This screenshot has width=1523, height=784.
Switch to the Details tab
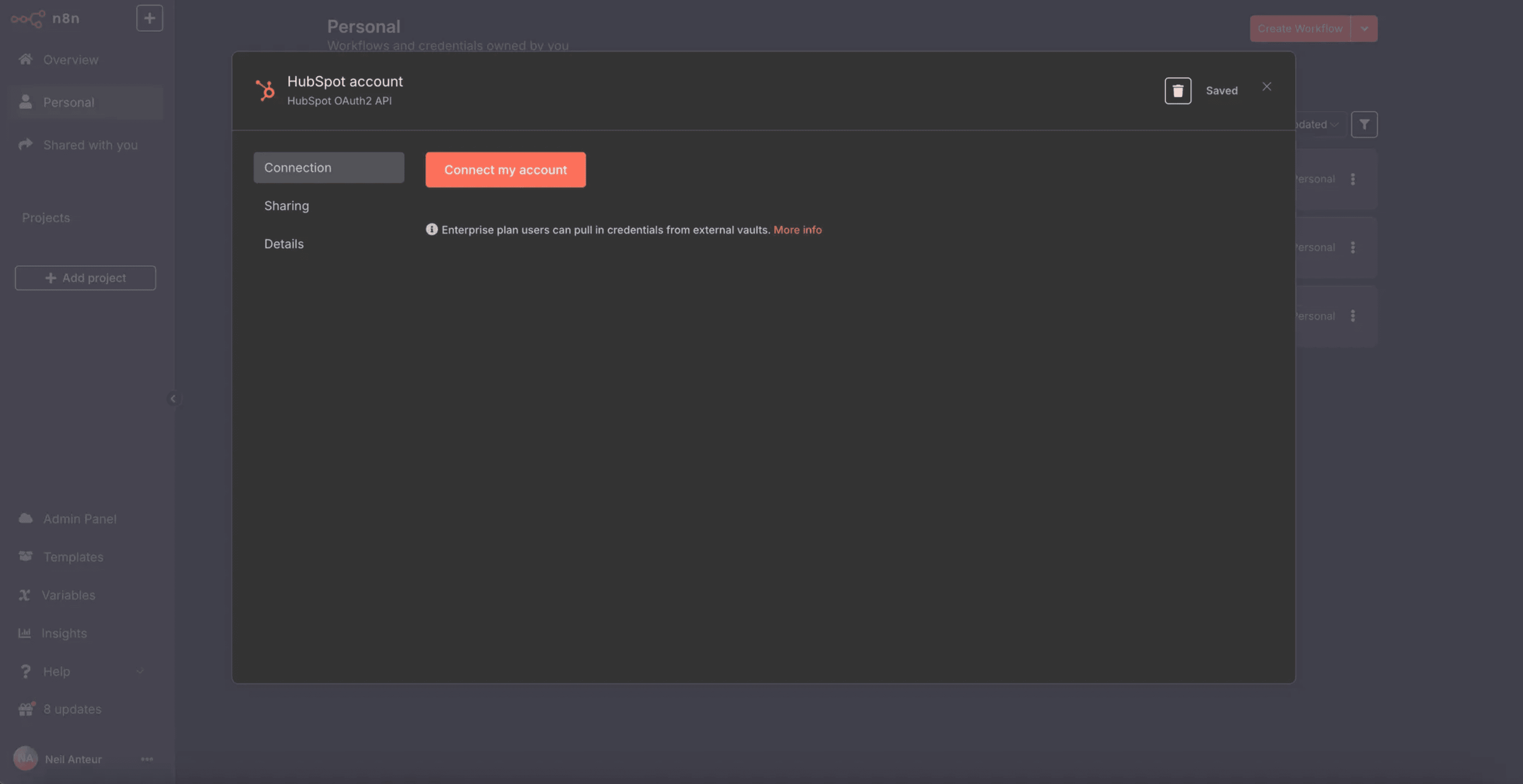[x=329, y=244]
